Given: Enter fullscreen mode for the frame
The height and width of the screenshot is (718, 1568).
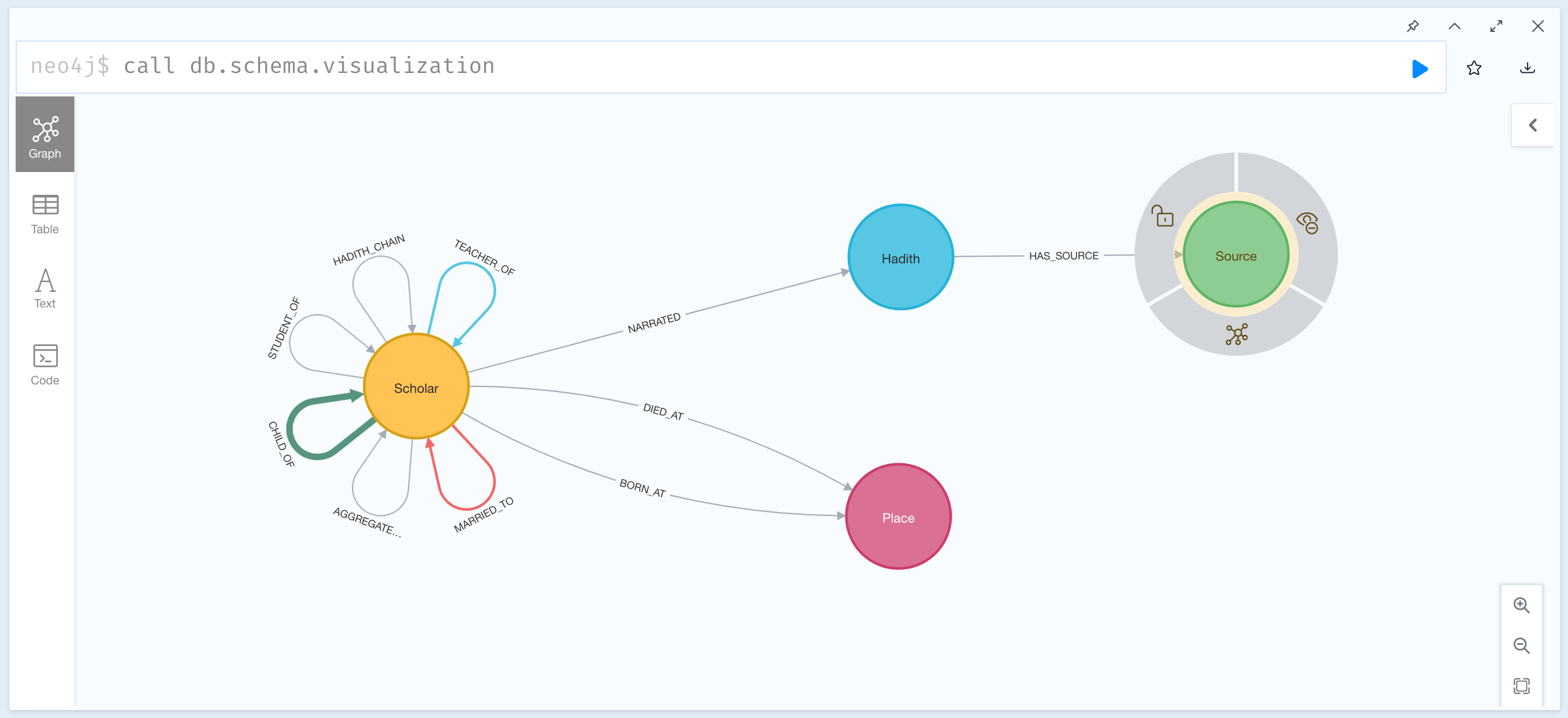Looking at the screenshot, I should 1496,26.
